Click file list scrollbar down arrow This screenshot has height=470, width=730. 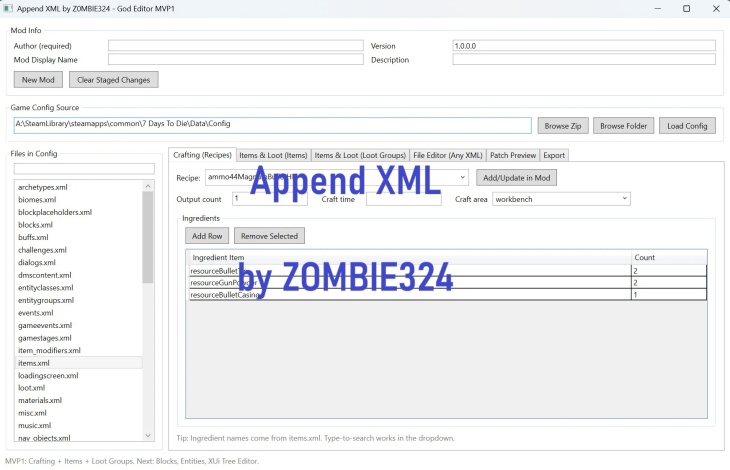[148, 436]
